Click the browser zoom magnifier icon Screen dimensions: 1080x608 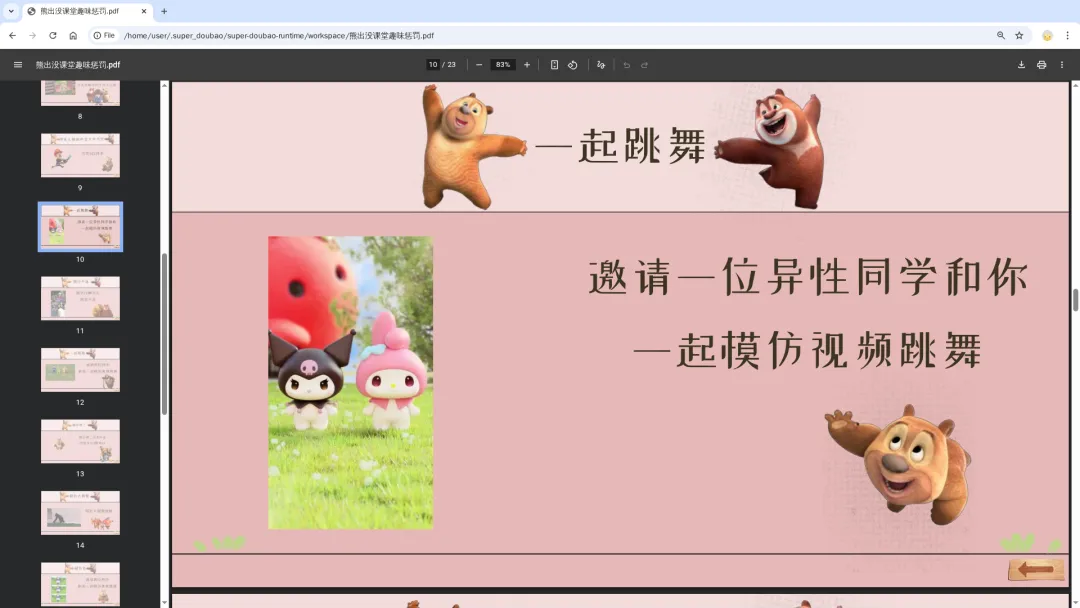tap(1001, 35)
